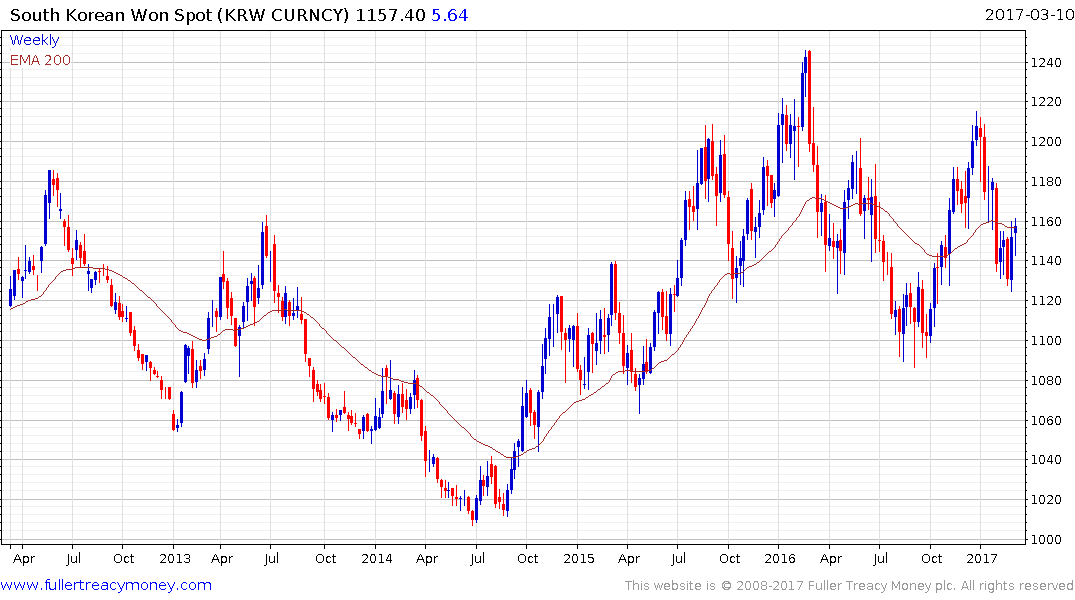This screenshot has height=600, width=1075.
Task: Click the www.fullertreacymoney.com link
Action: 106,586
